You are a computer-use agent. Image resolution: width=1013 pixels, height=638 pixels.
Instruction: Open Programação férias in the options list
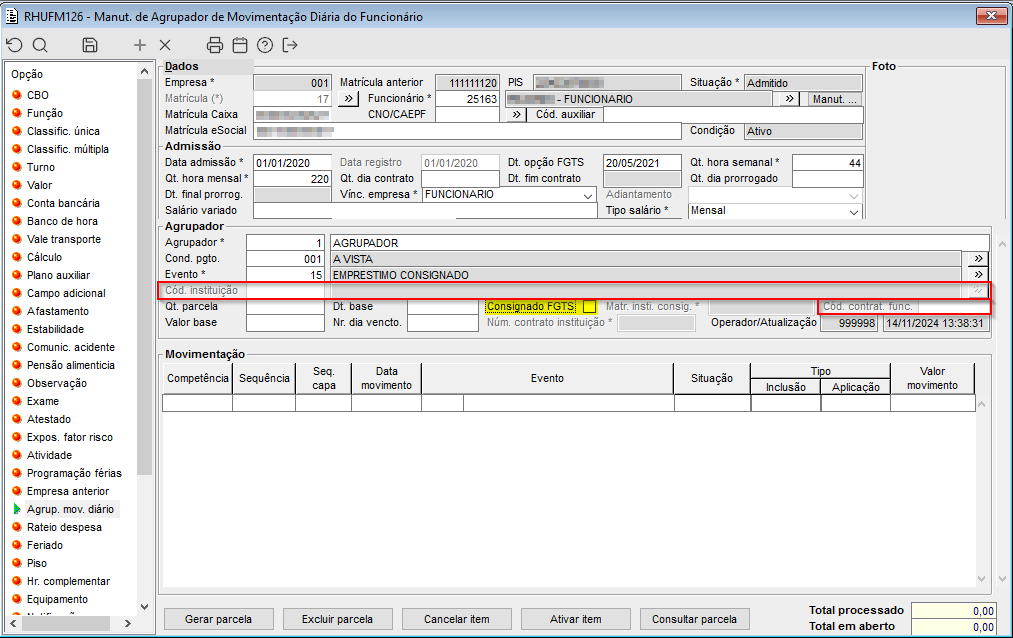[x=74, y=473]
